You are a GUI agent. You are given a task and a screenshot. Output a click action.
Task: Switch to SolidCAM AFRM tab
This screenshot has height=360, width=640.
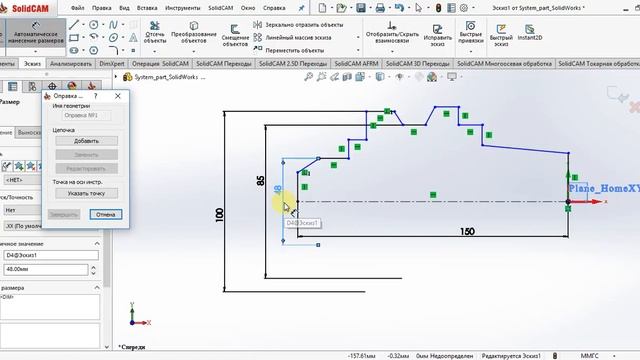point(356,64)
